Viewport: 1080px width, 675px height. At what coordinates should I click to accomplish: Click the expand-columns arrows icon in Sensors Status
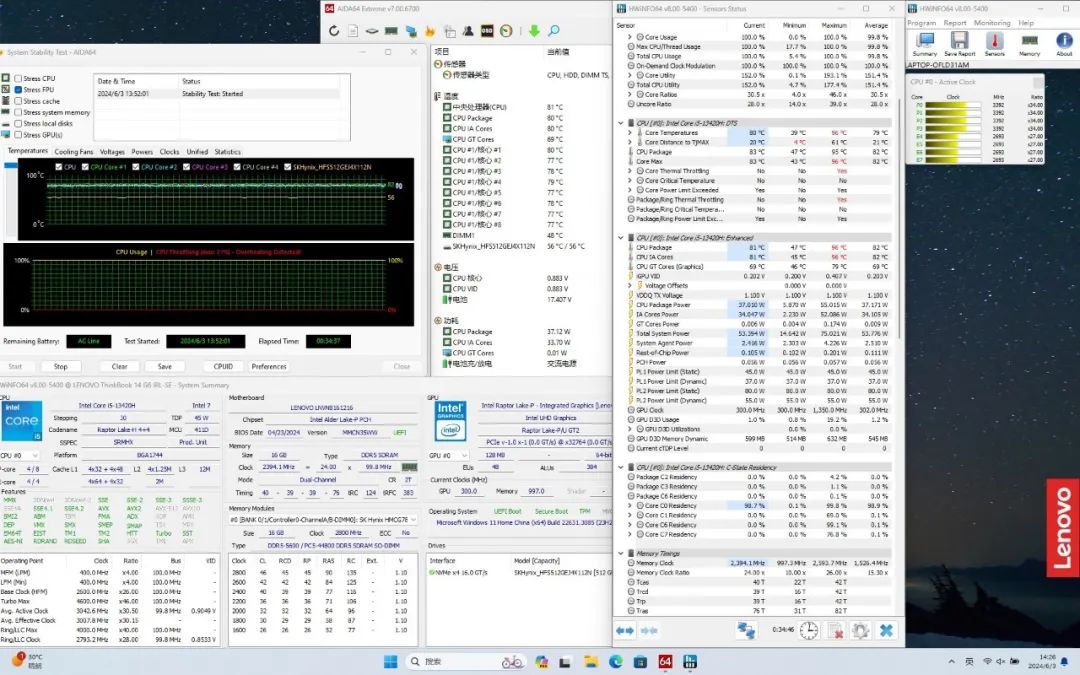click(625, 630)
